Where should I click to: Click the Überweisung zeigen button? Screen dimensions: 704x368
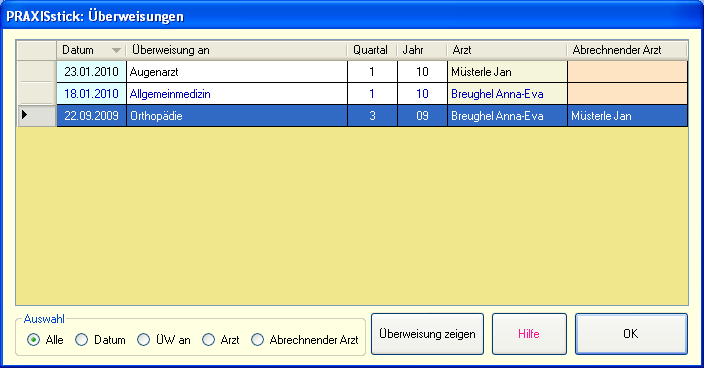(x=427, y=334)
